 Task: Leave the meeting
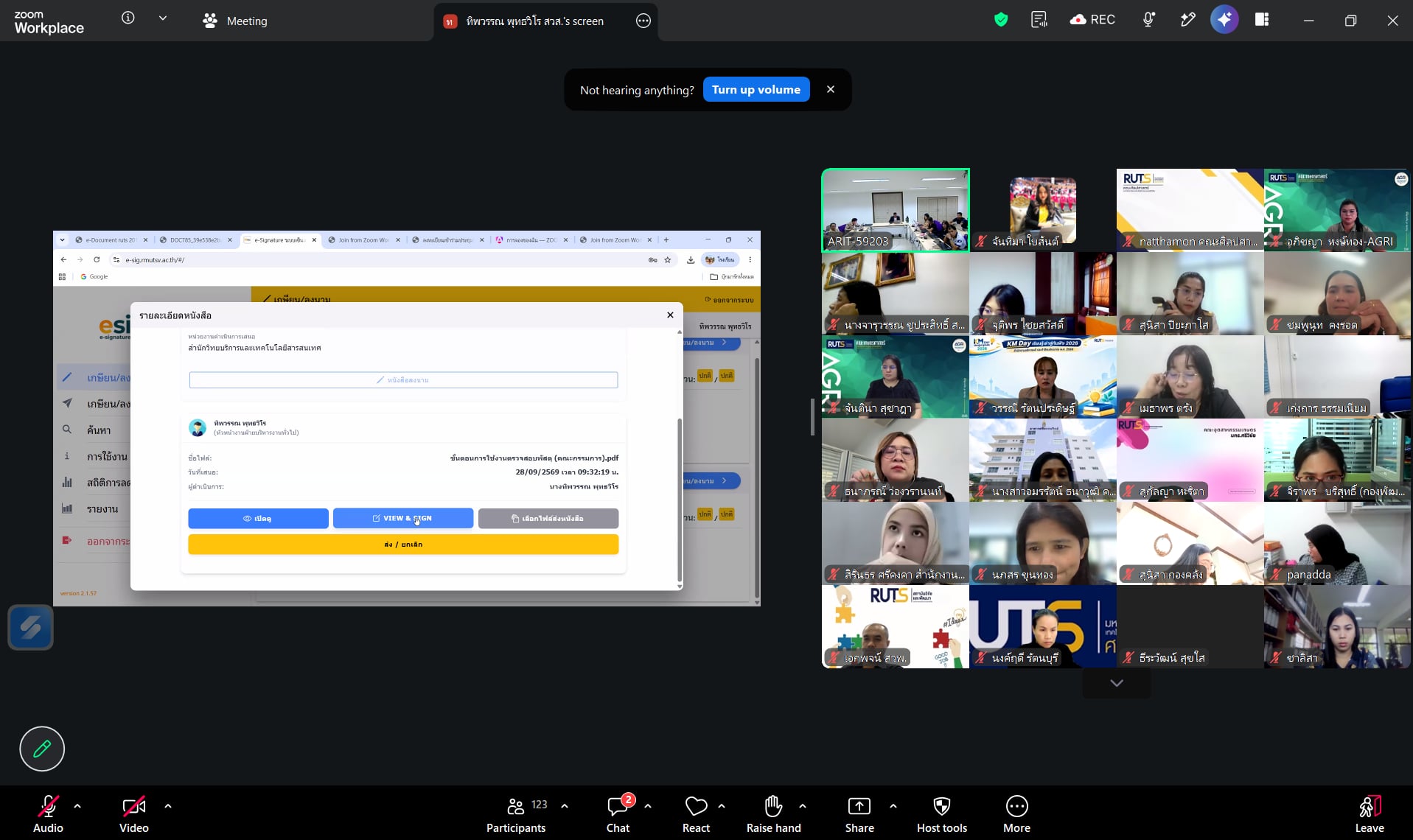coord(1370,814)
